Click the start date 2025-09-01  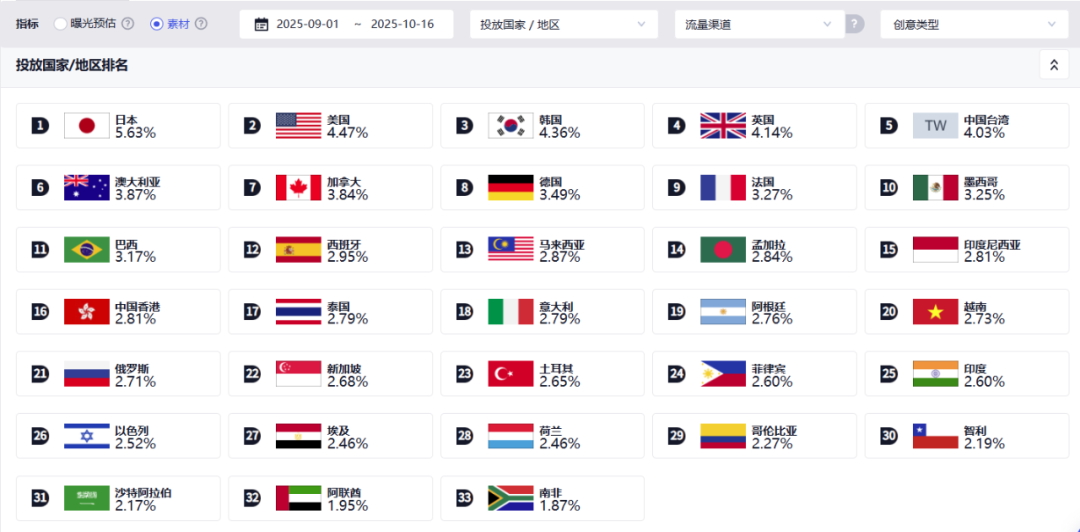310,24
